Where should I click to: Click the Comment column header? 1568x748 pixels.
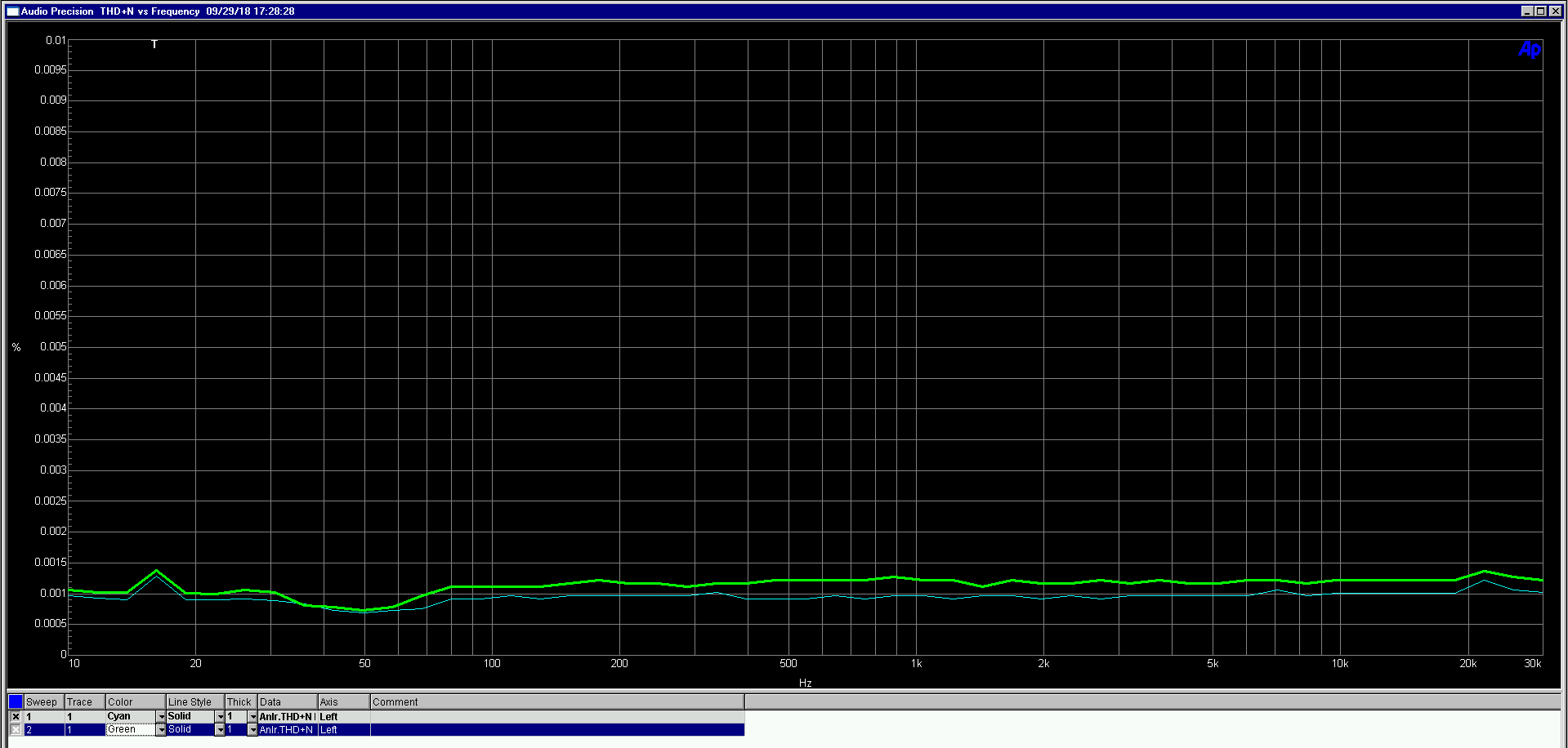(x=557, y=701)
